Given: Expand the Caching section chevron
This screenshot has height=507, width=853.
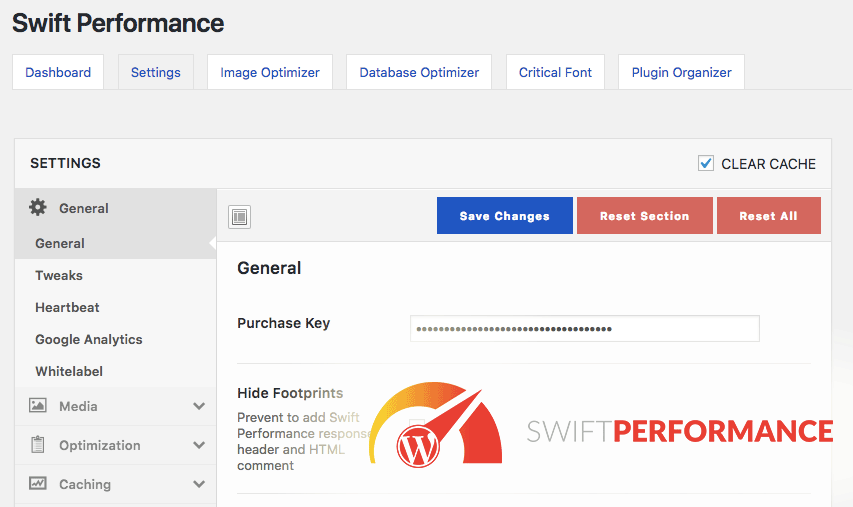Looking at the screenshot, I should tap(199, 484).
